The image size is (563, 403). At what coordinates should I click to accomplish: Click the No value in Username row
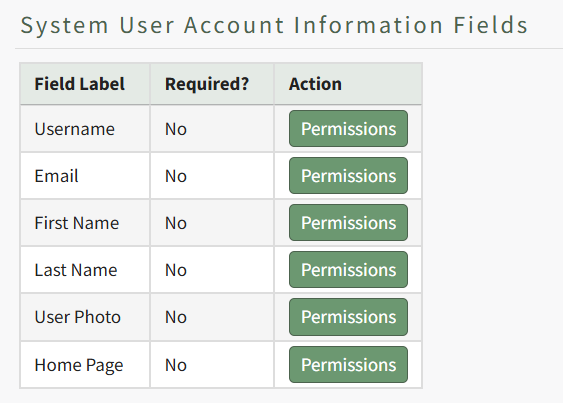click(176, 129)
